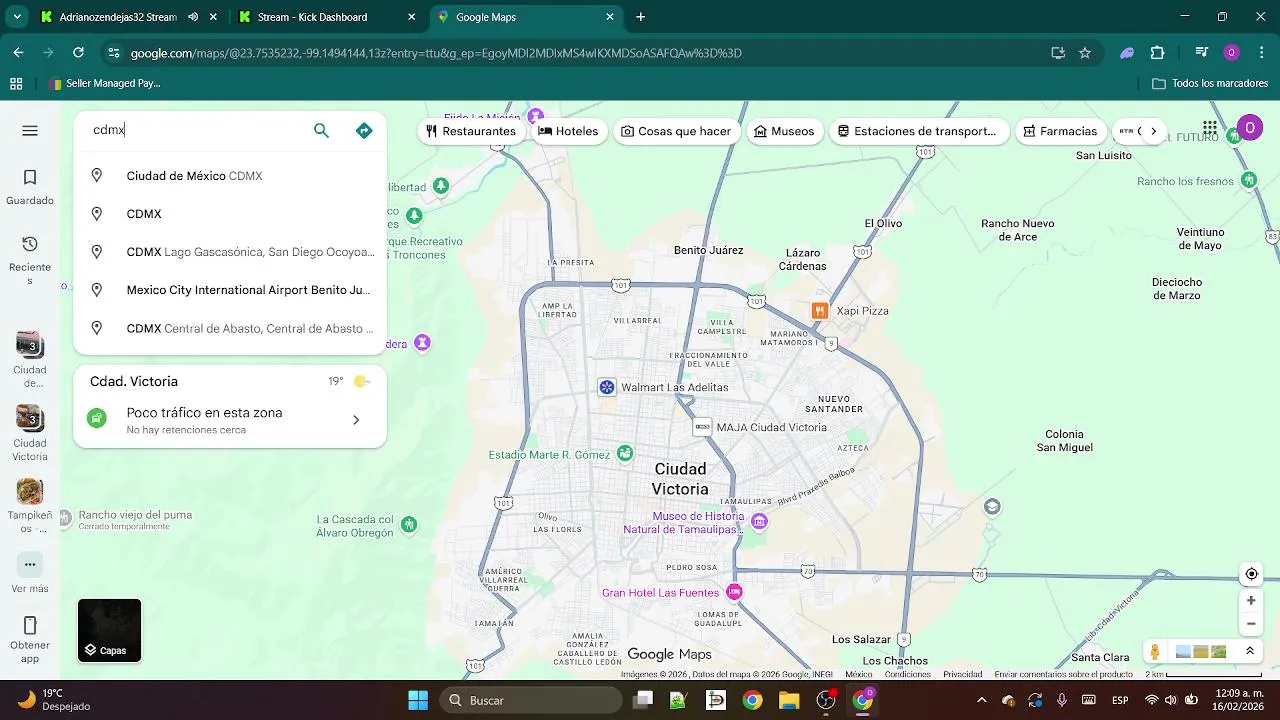Open the Windows Start menu
Image resolution: width=1280 pixels, height=720 pixels.
(418, 700)
